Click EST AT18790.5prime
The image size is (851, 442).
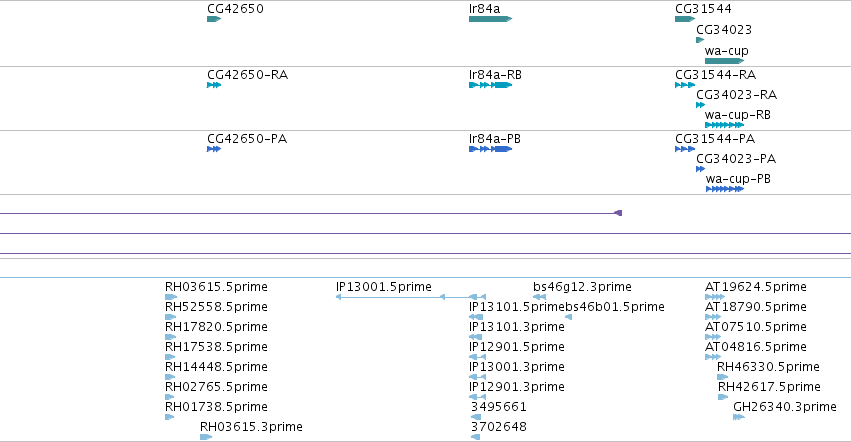point(755,307)
